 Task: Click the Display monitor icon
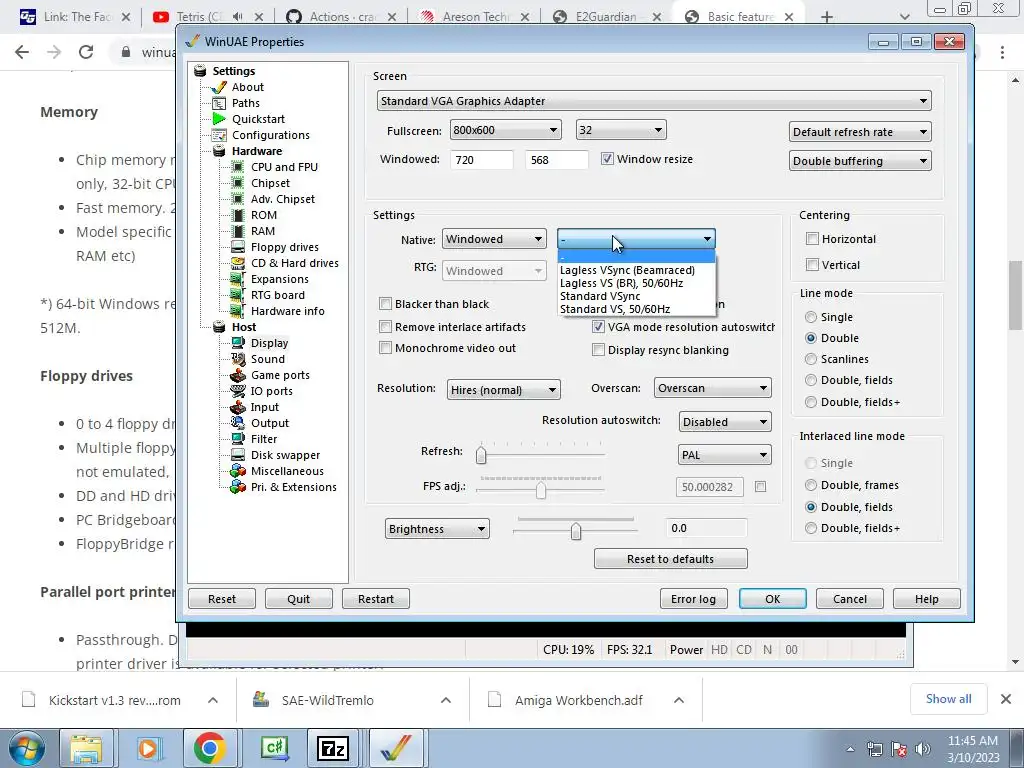tap(238, 343)
